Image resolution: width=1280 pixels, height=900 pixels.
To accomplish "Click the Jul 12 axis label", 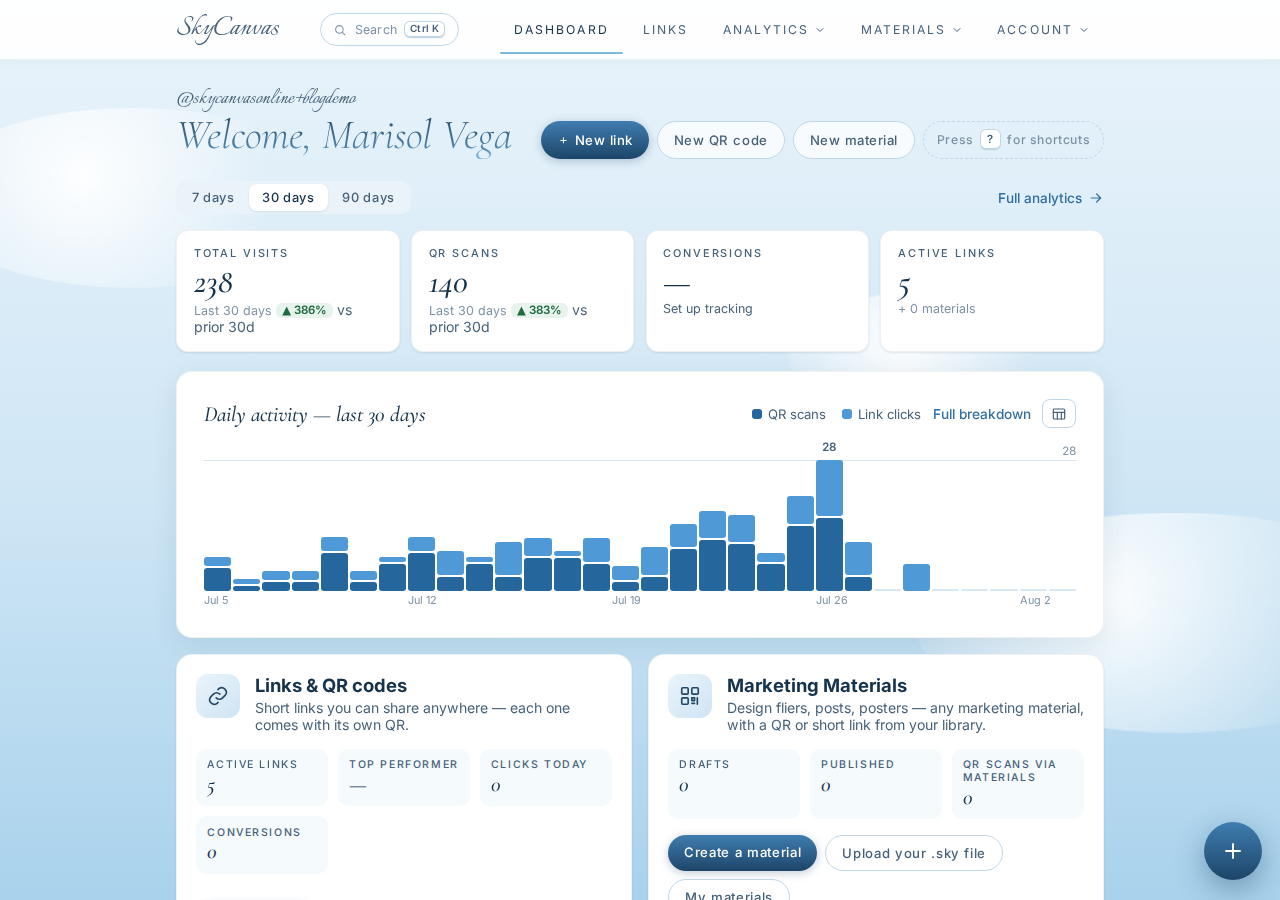I will pos(422,600).
